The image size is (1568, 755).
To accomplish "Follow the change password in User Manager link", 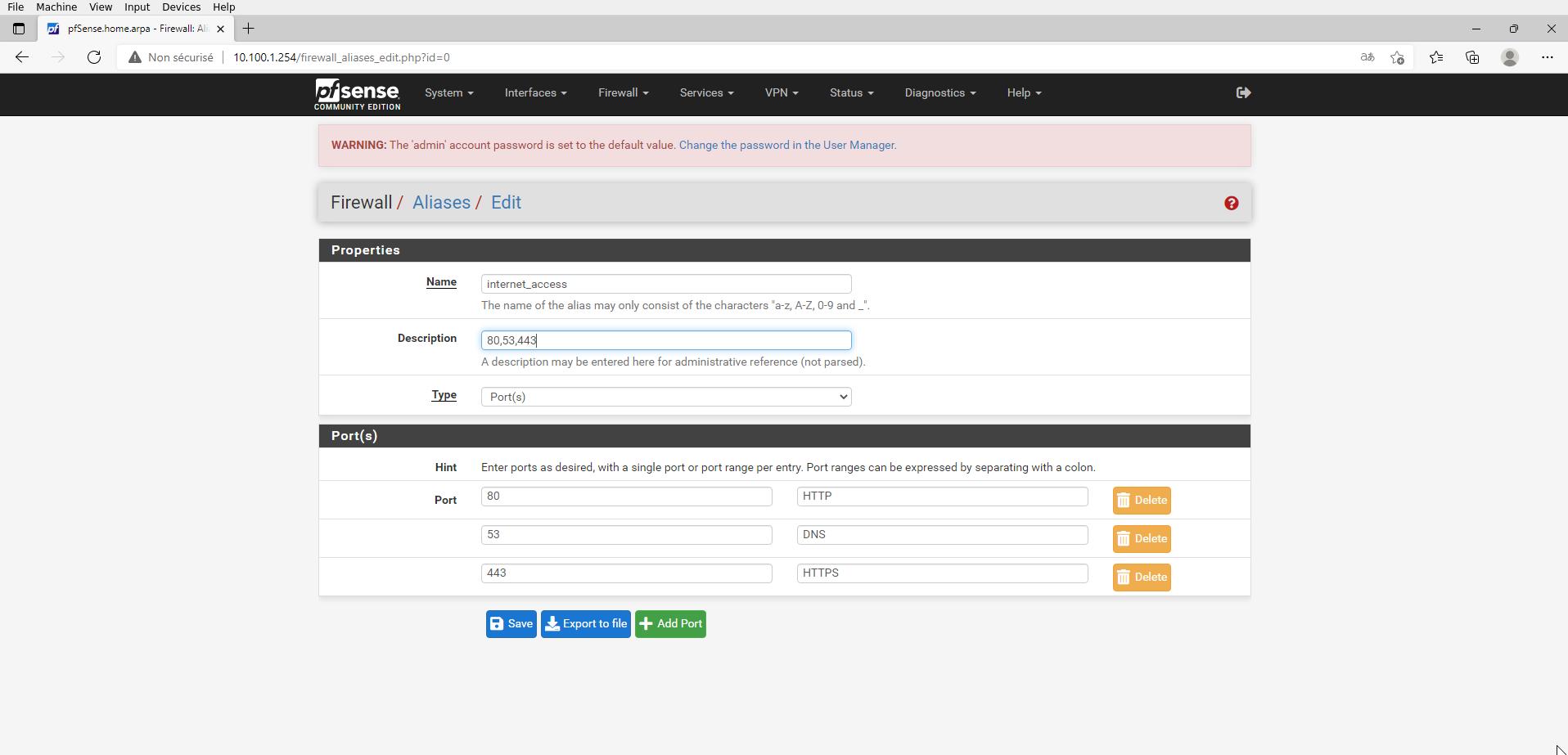I will pyautogui.click(x=787, y=146).
